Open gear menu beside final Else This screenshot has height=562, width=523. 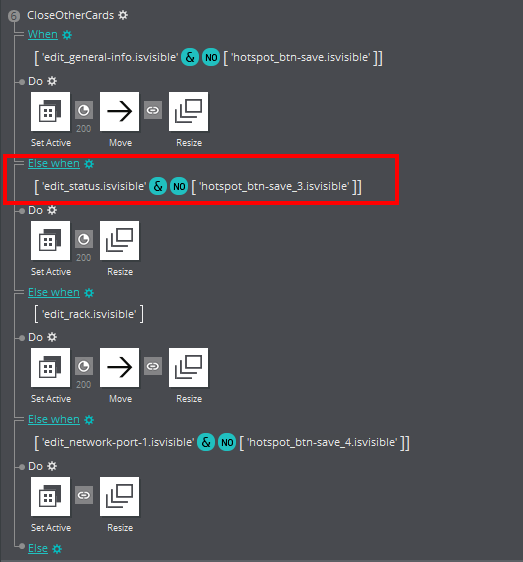(57, 549)
